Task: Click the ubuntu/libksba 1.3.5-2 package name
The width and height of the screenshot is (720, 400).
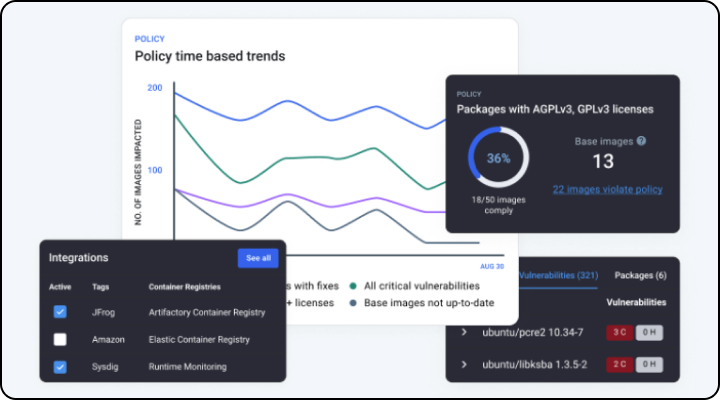Action: tap(534, 365)
